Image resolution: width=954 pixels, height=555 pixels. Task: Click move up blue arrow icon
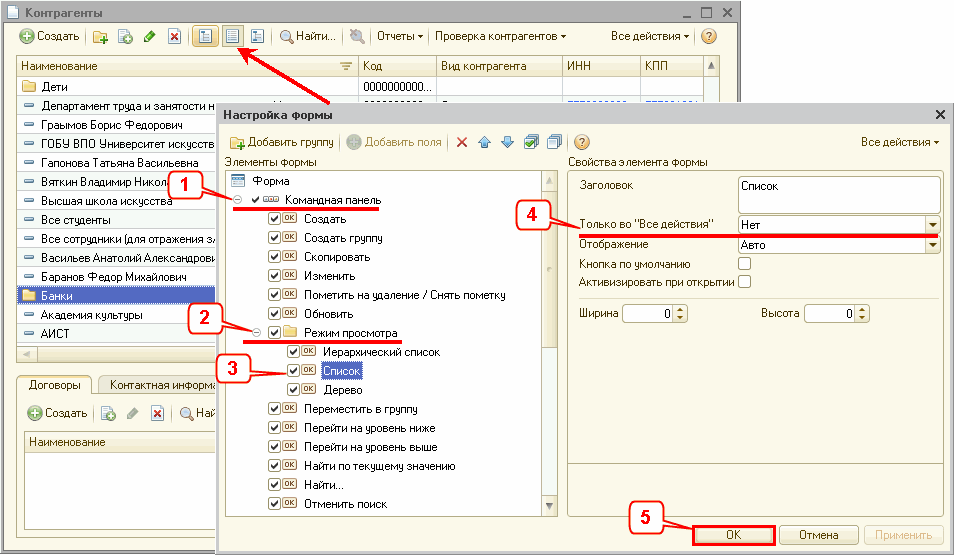(484, 142)
